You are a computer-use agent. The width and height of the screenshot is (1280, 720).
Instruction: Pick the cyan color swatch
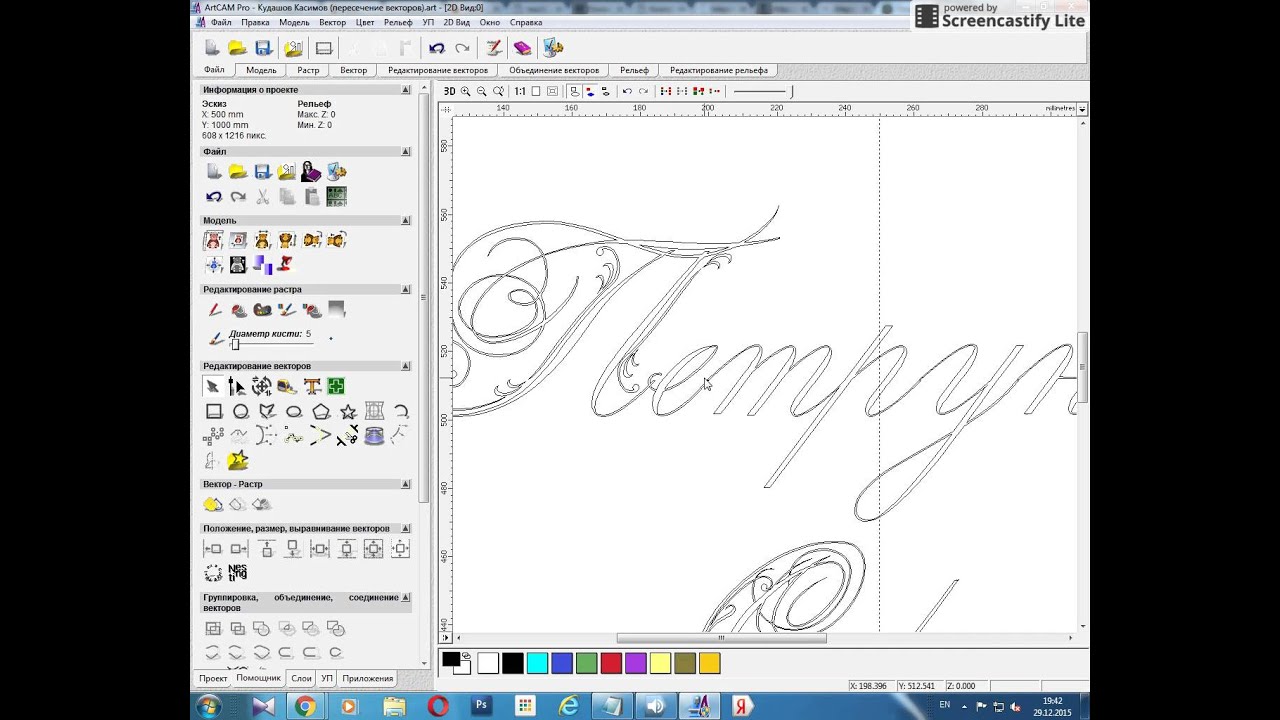tap(537, 663)
